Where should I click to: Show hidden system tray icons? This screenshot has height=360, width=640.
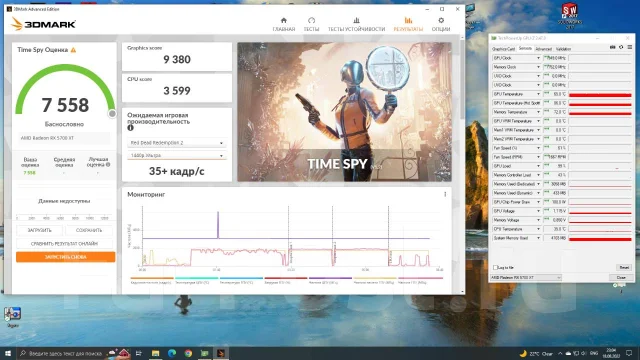560,353
